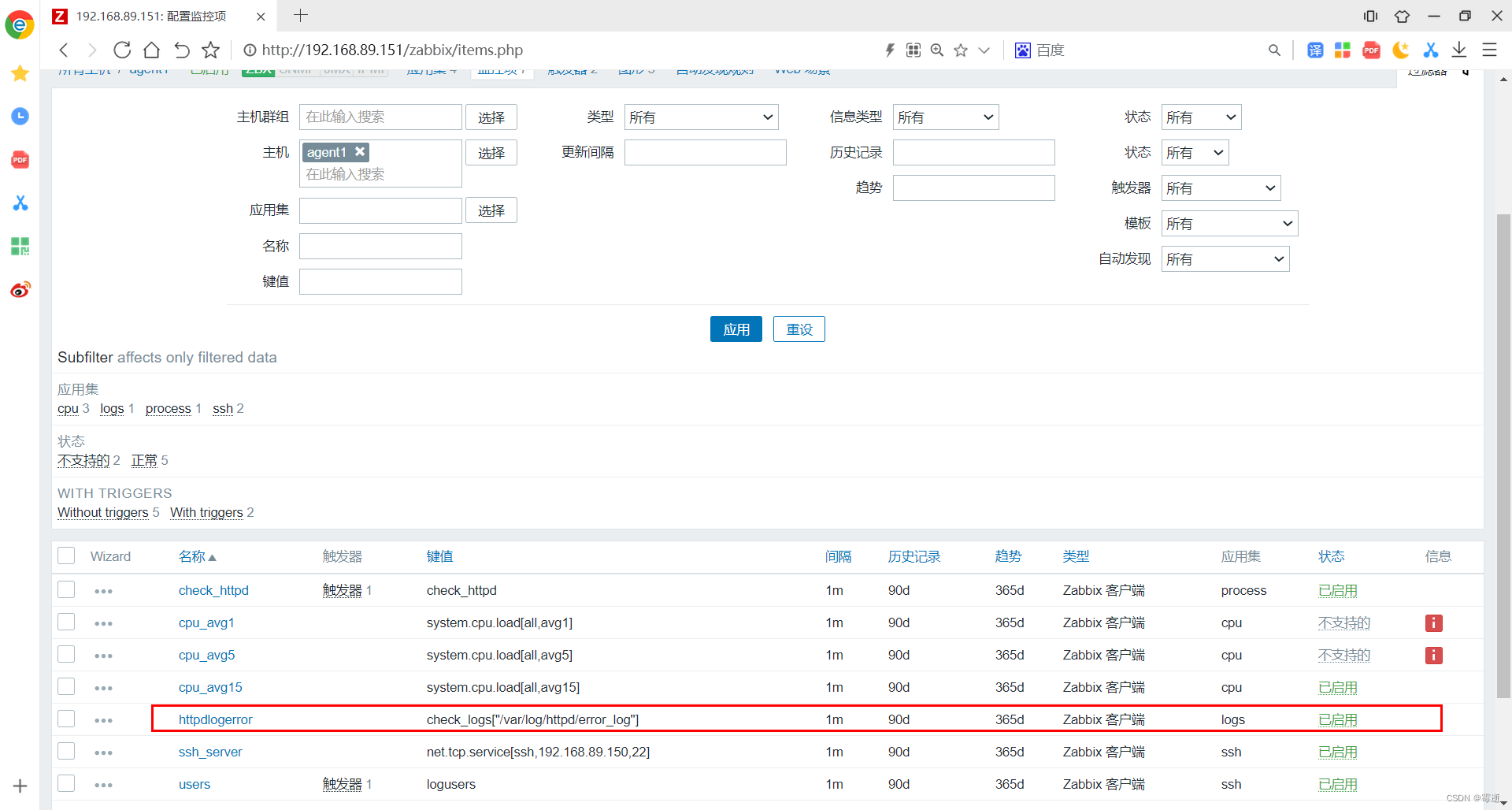
Task: Open the browser hamburger menu
Action: click(1489, 50)
